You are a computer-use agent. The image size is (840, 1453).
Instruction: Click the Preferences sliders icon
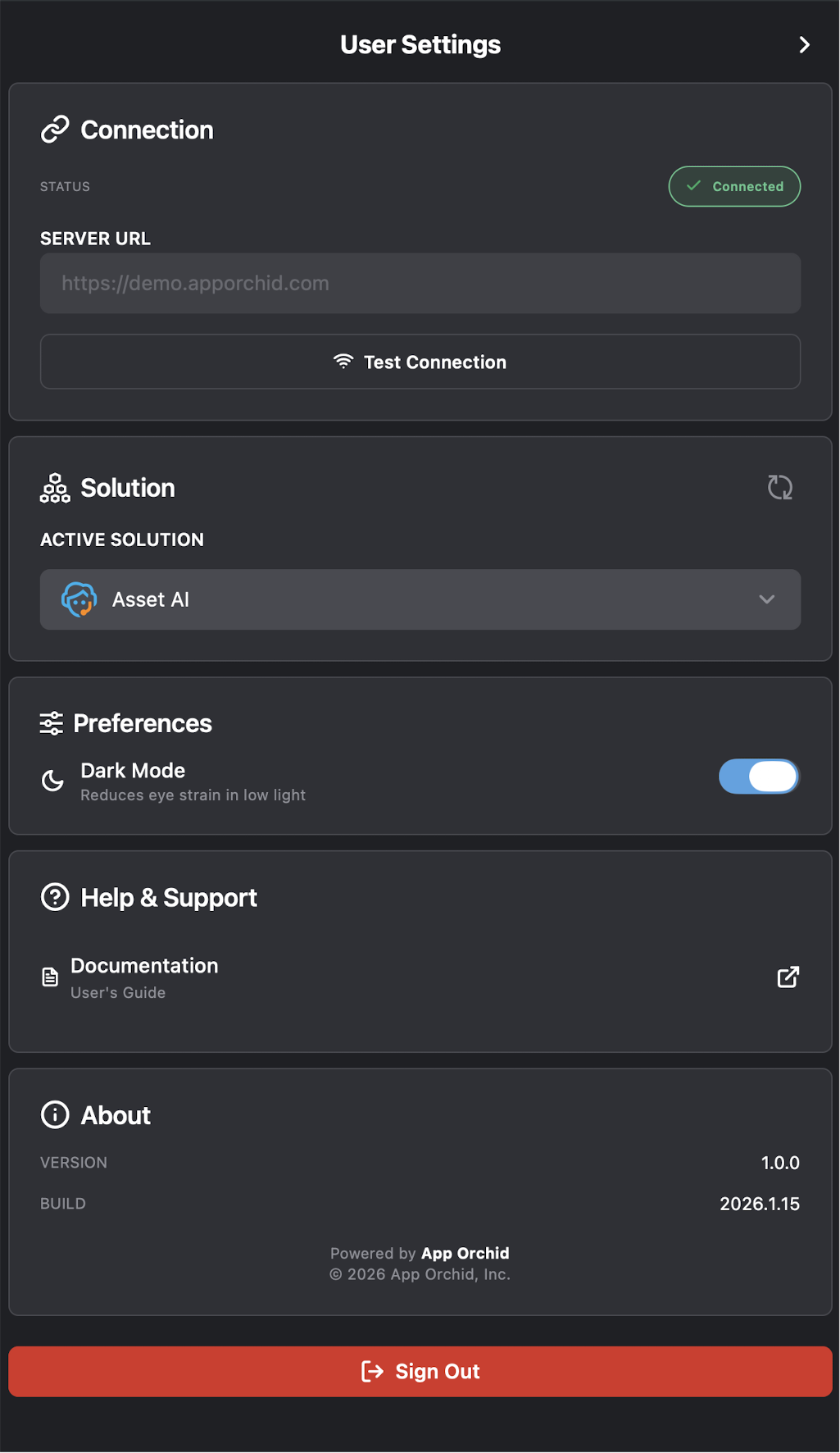[x=52, y=722]
